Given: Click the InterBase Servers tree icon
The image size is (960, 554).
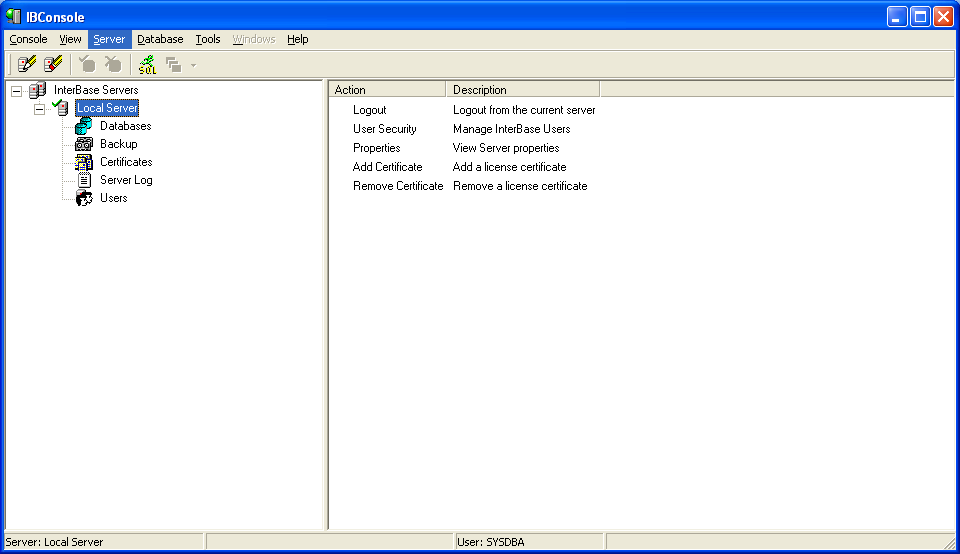Looking at the screenshot, I should [37, 90].
